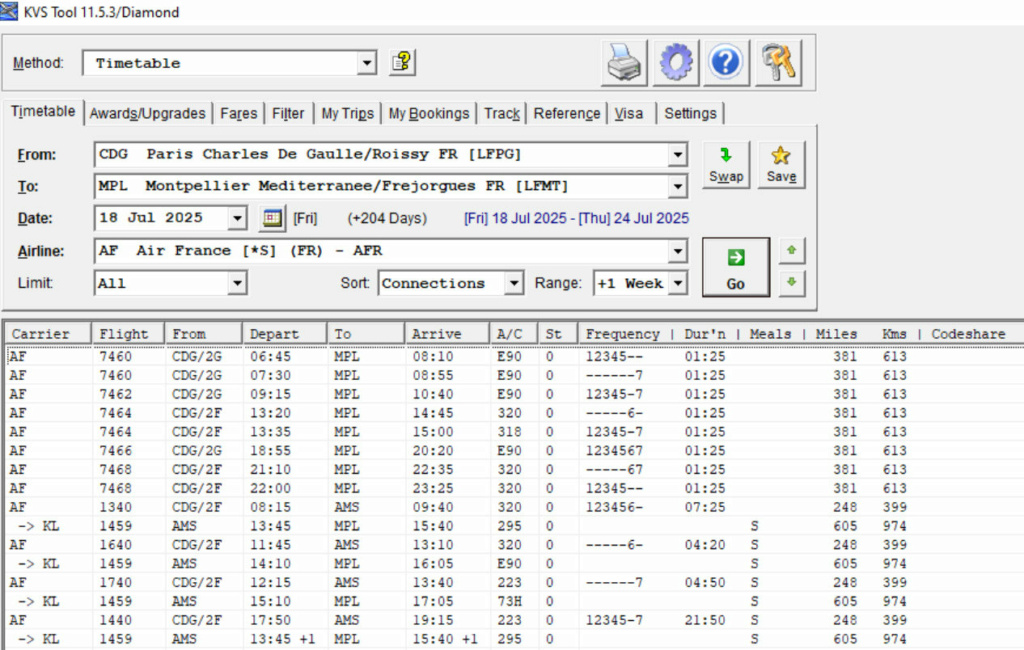
Task: Switch to the Track tab
Action: (502, 114)
